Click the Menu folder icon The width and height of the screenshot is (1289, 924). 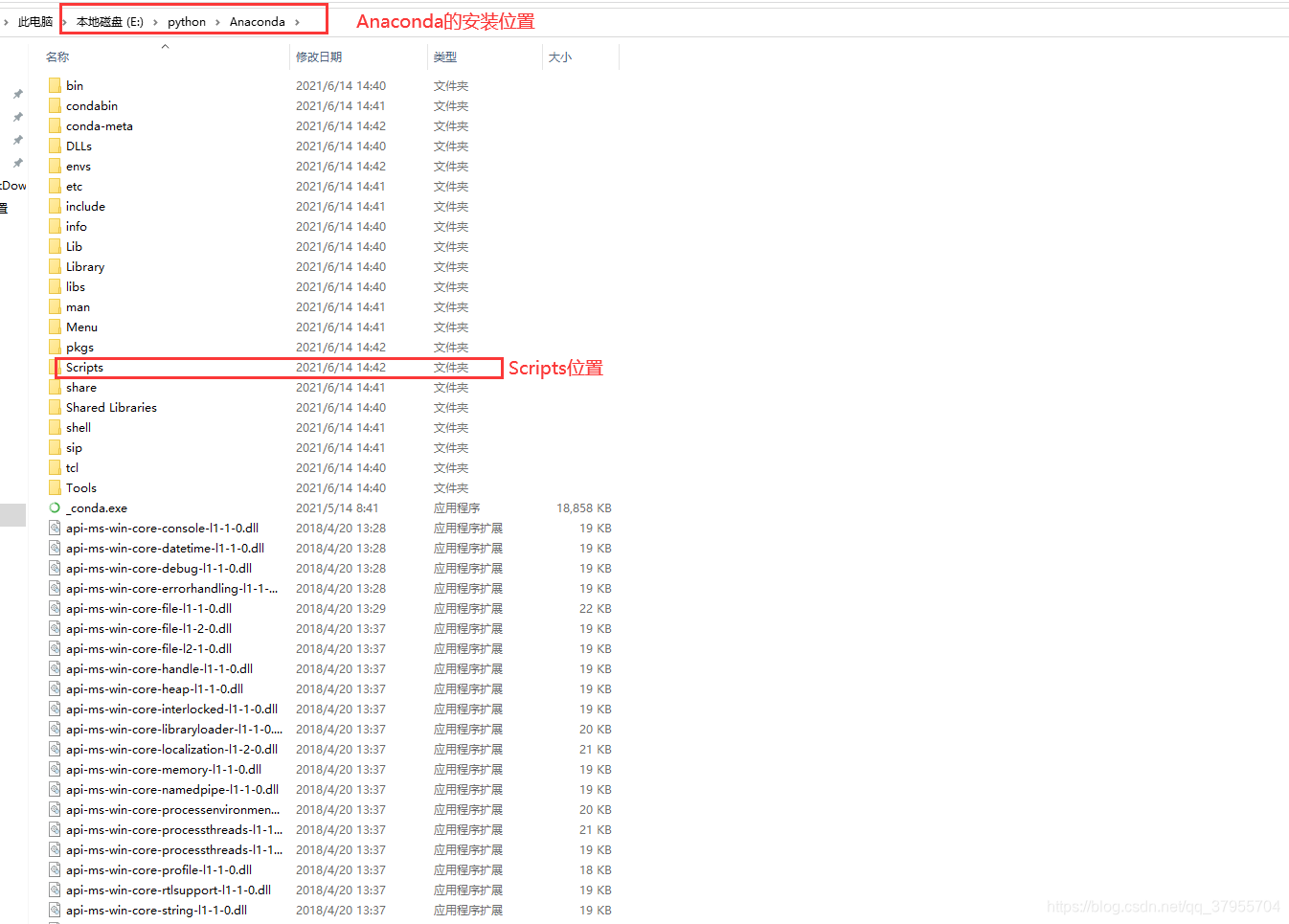pyautogui.click(x=55, y=327)
